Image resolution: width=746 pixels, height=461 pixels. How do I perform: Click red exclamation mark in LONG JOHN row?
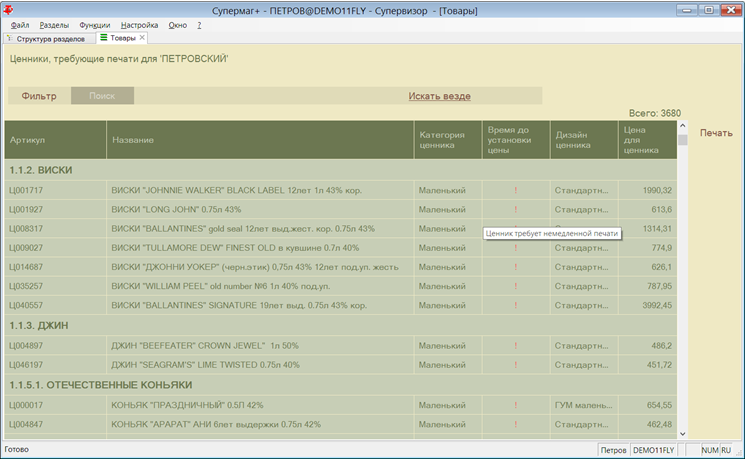(x=516, y=209)
